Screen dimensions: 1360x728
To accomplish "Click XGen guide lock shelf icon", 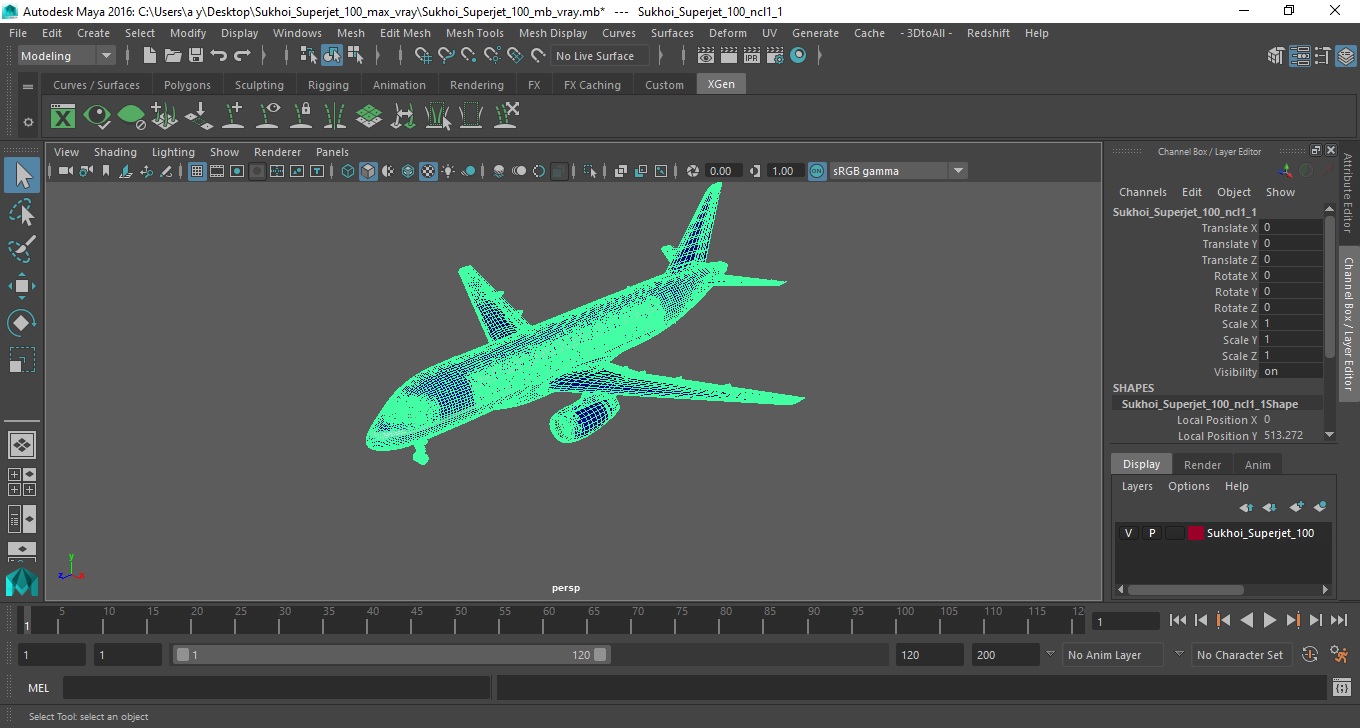I will [x=301, y=116].
